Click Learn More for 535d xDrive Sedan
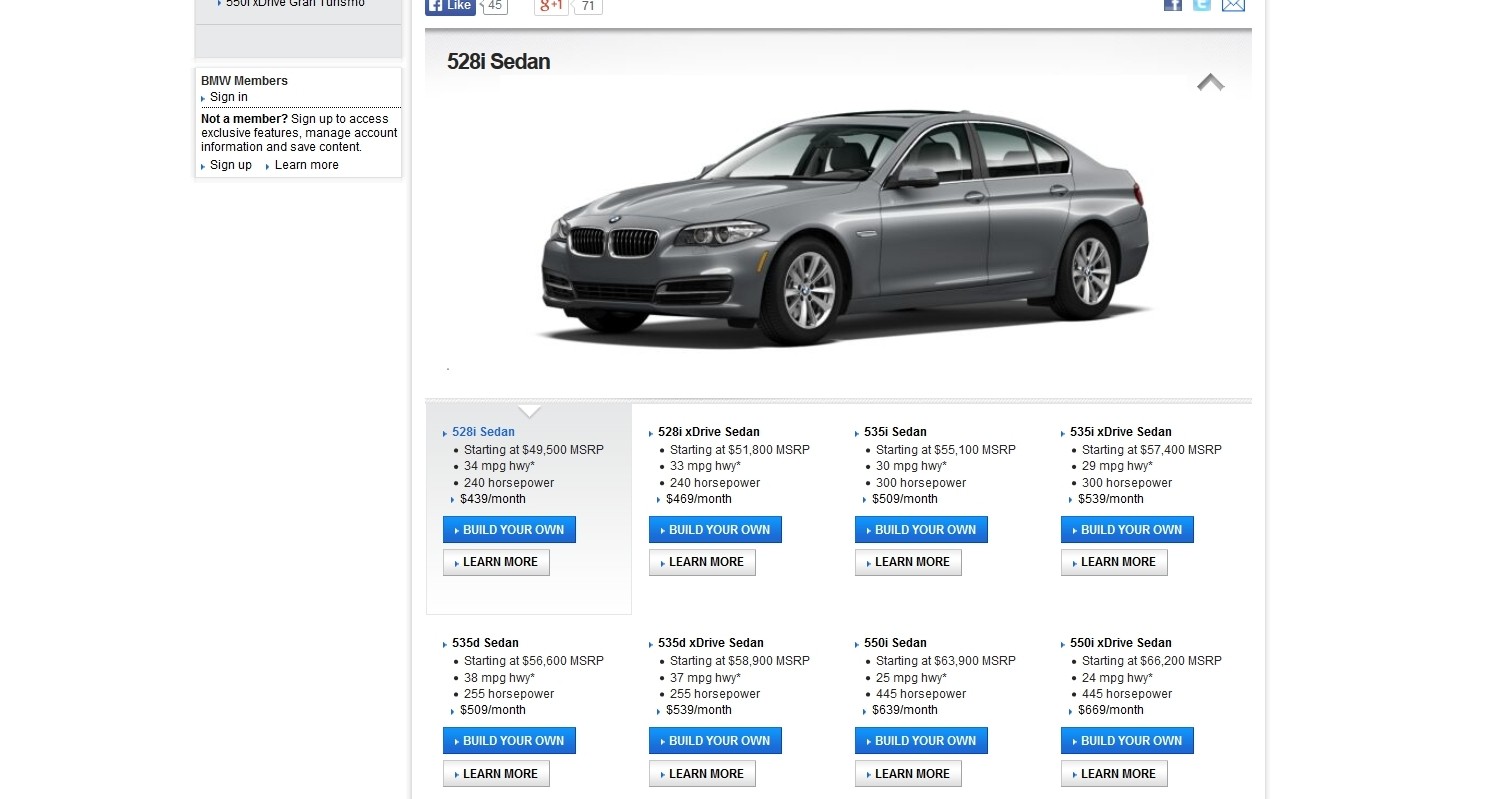1507x799 pixels. coord(702,774)
